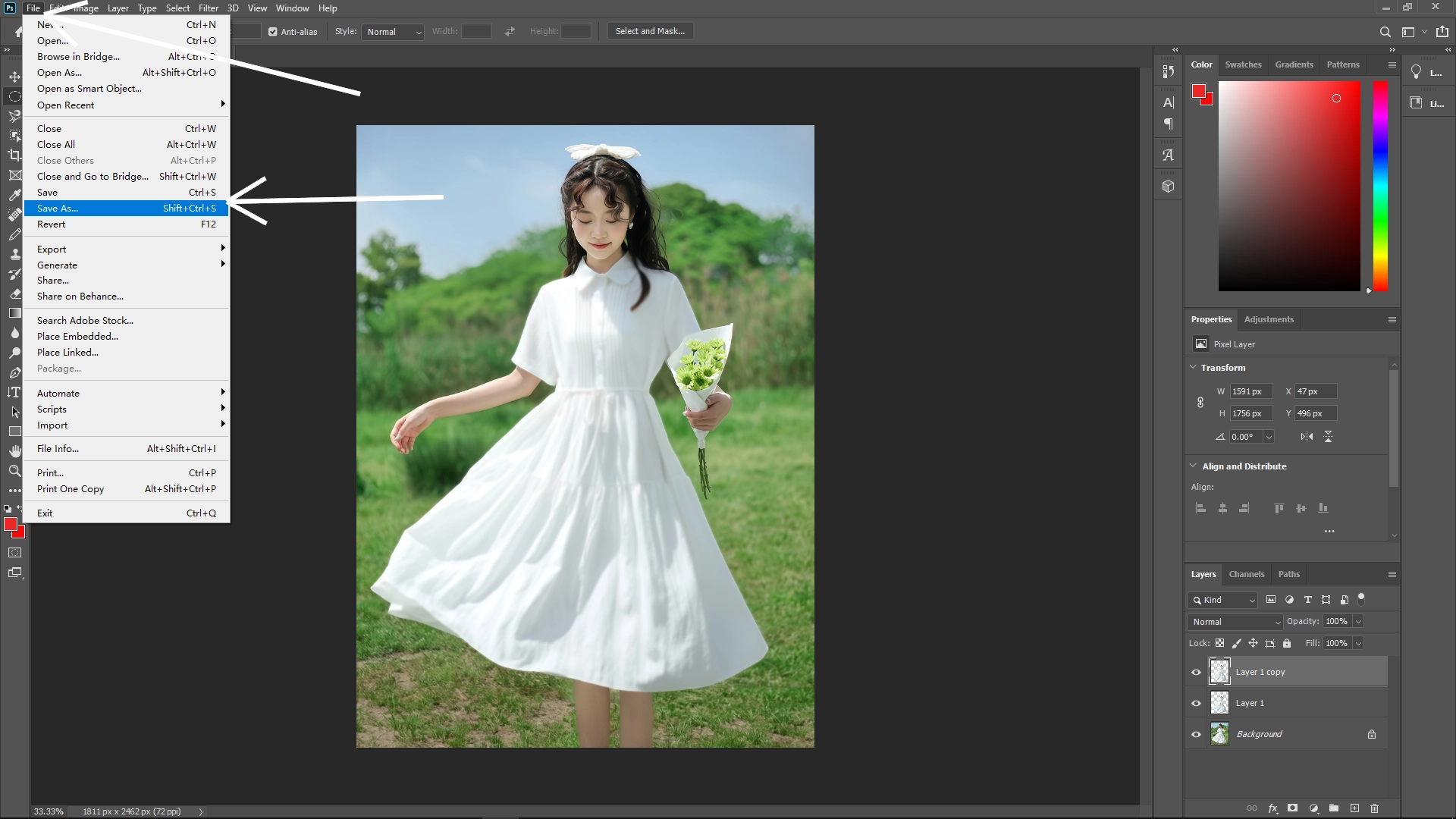Click the Layer 1 thumbnail
Screen dimensions: 1456x819
1220,703
